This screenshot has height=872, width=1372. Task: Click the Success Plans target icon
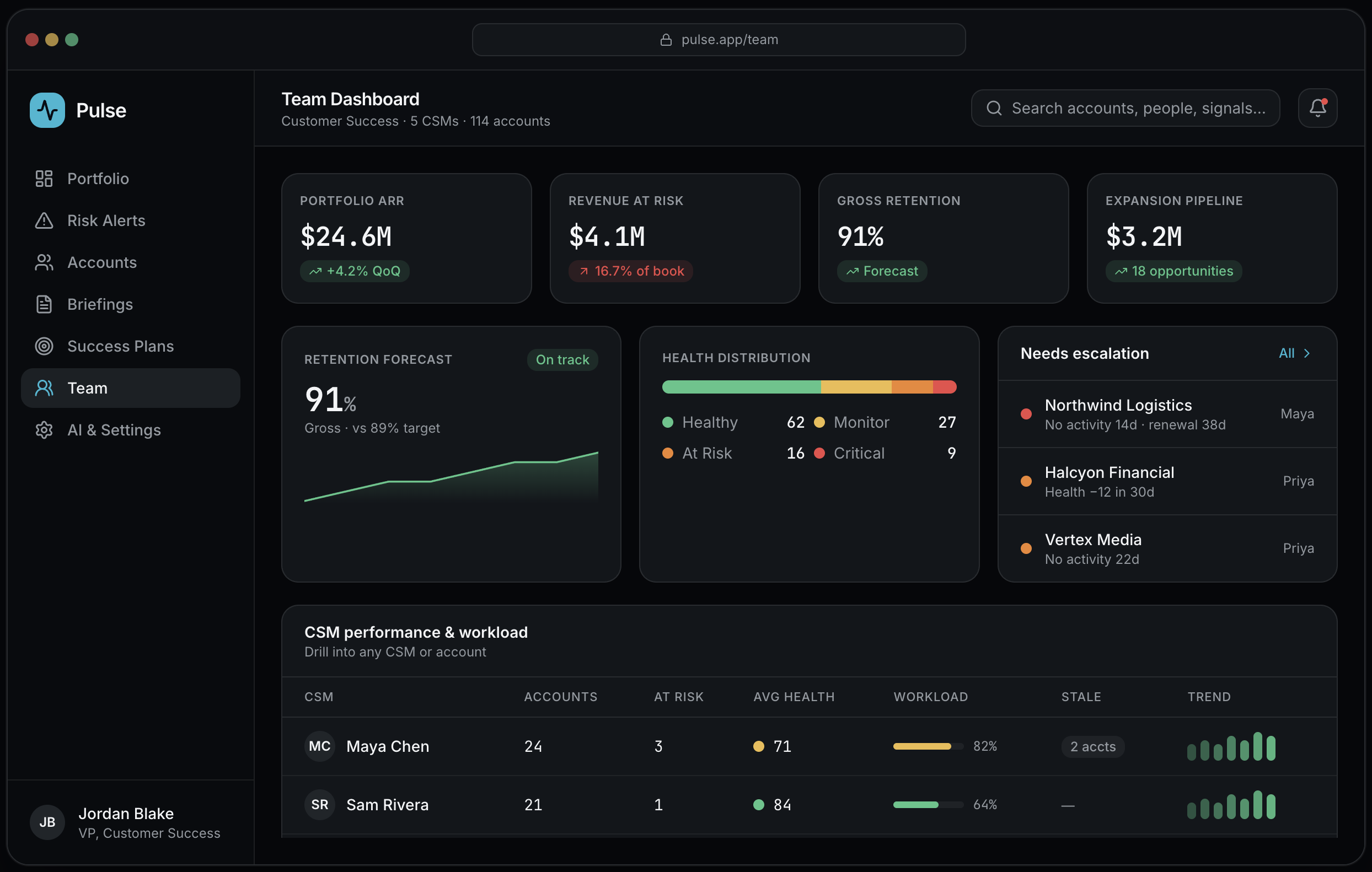(x=44, y=346)
